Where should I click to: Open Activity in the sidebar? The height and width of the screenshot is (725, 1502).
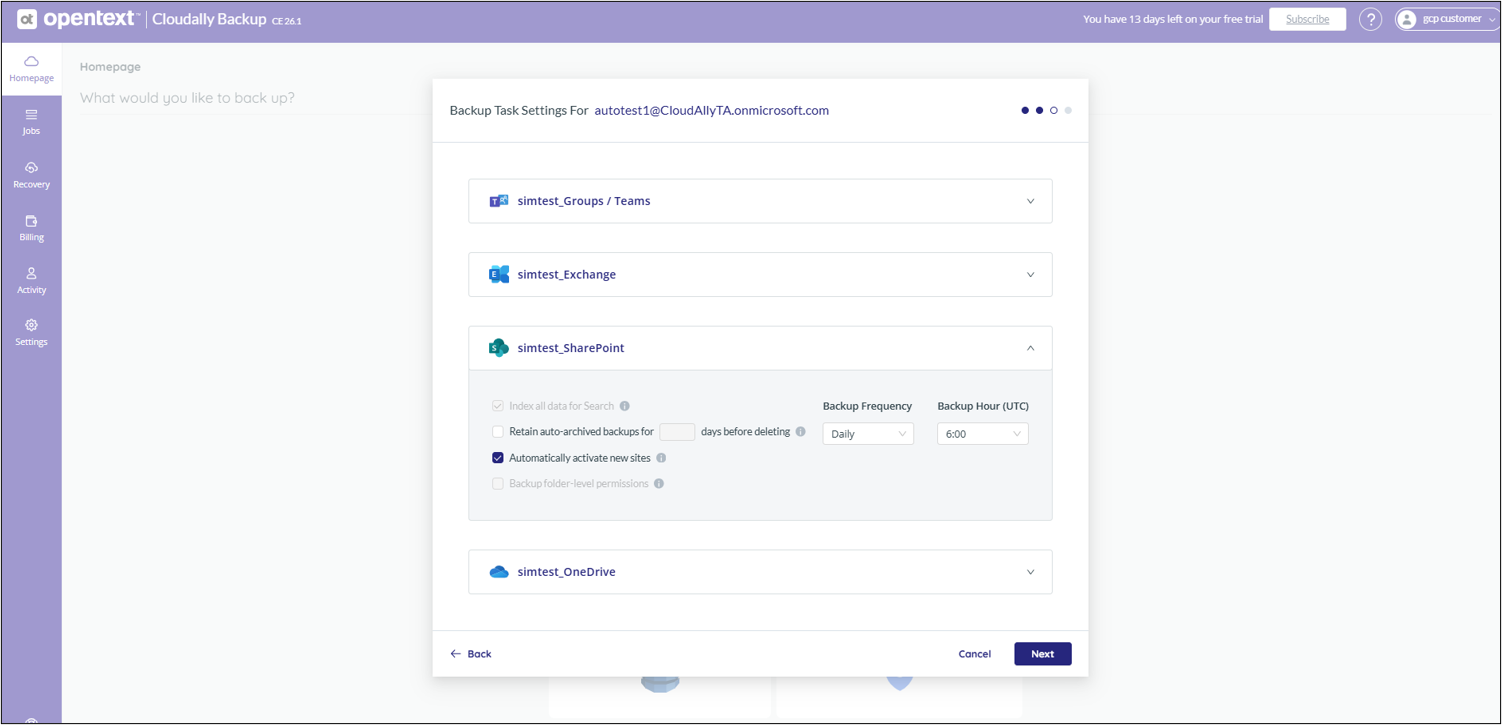pos(31,281)
